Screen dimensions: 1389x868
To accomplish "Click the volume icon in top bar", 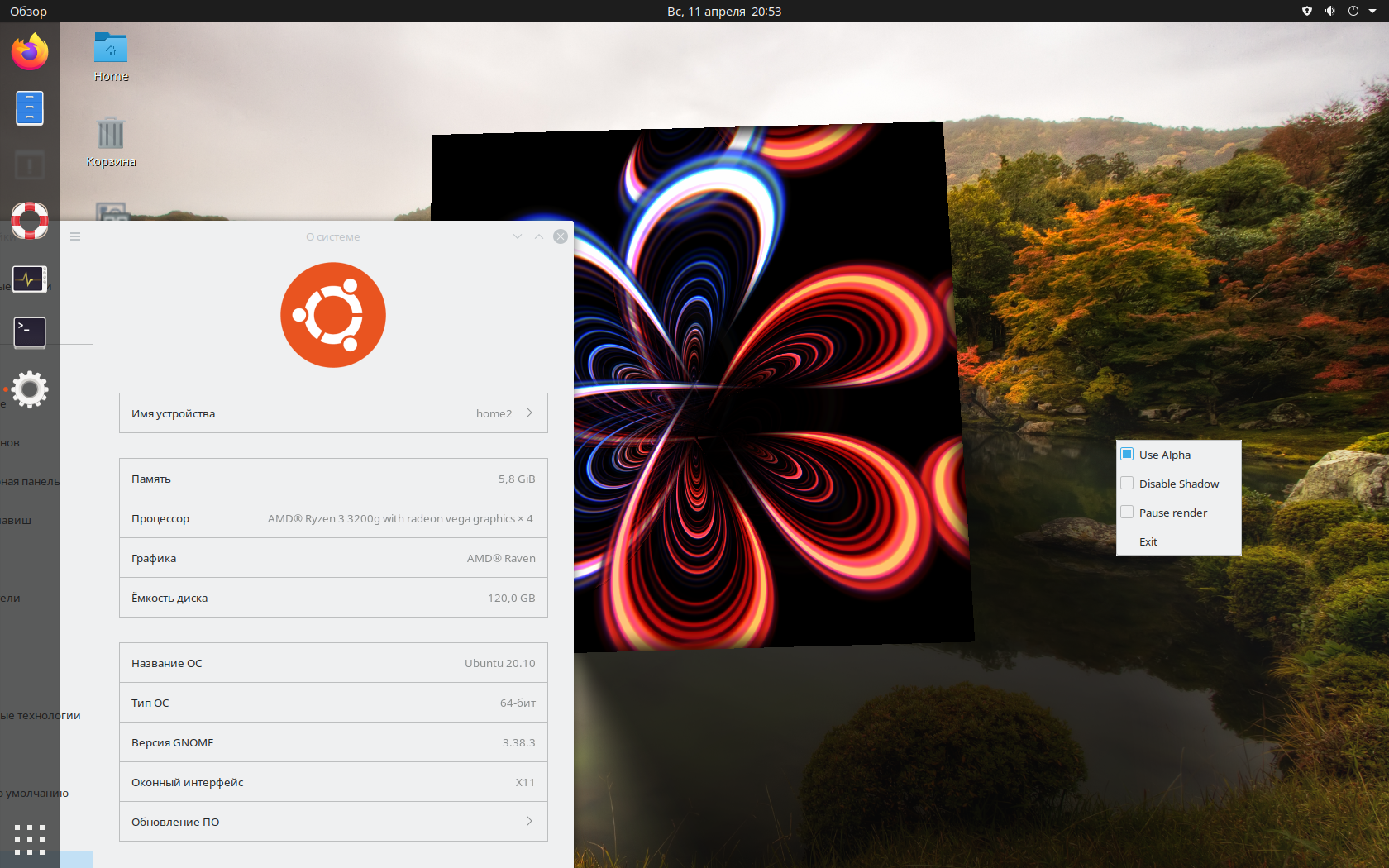I will click(x=1329, y=11).
